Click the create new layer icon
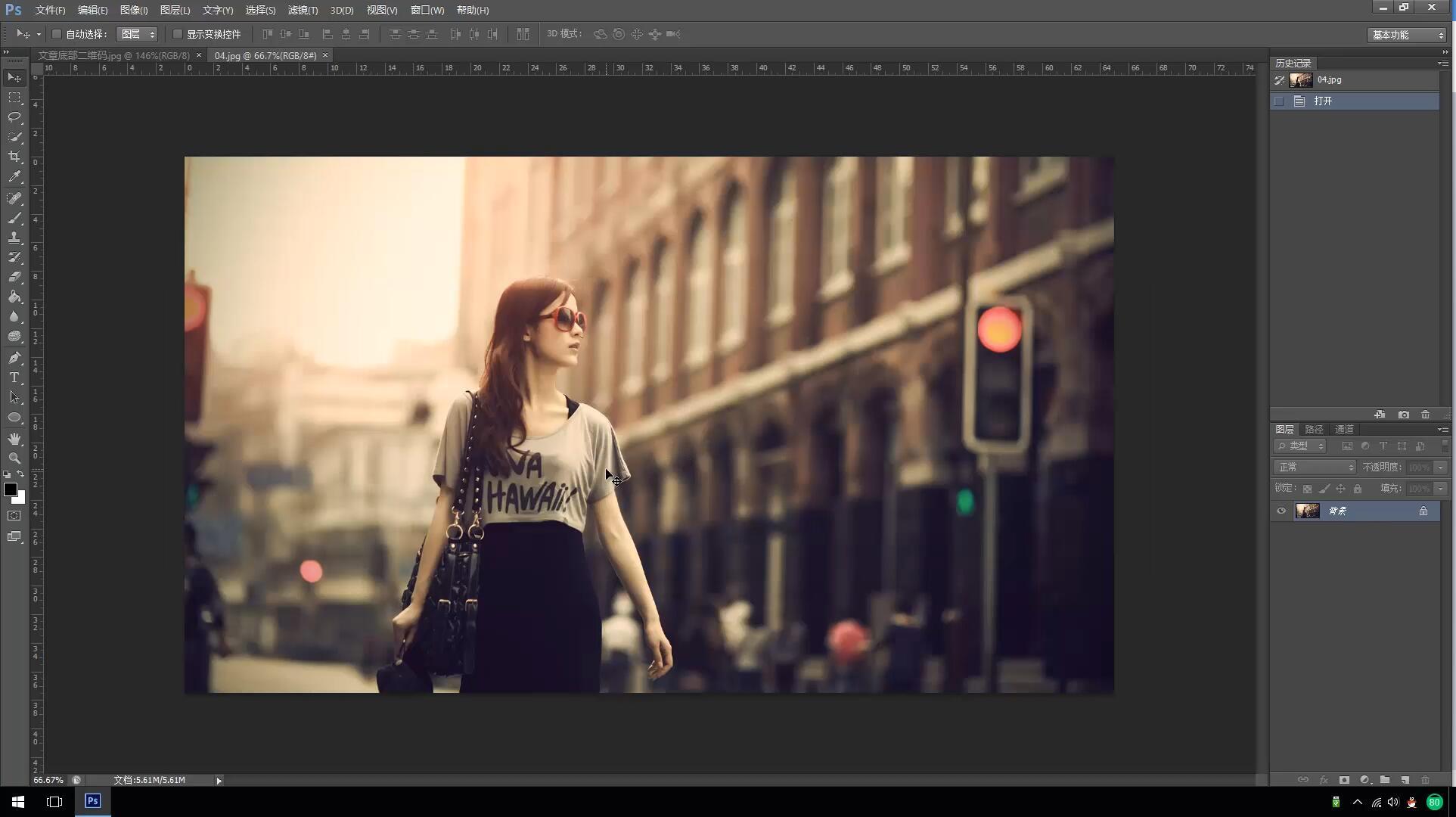 pyautogui.click(x=1405, y=780)
